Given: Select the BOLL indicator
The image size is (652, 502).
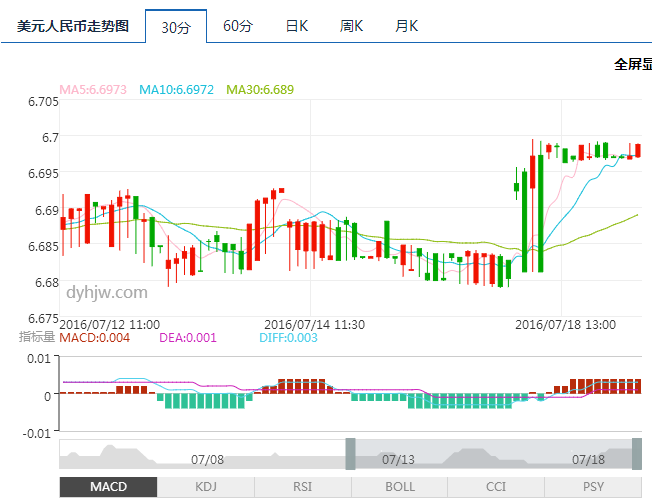Looking at the screenshot, I should [x=400, y=487].
